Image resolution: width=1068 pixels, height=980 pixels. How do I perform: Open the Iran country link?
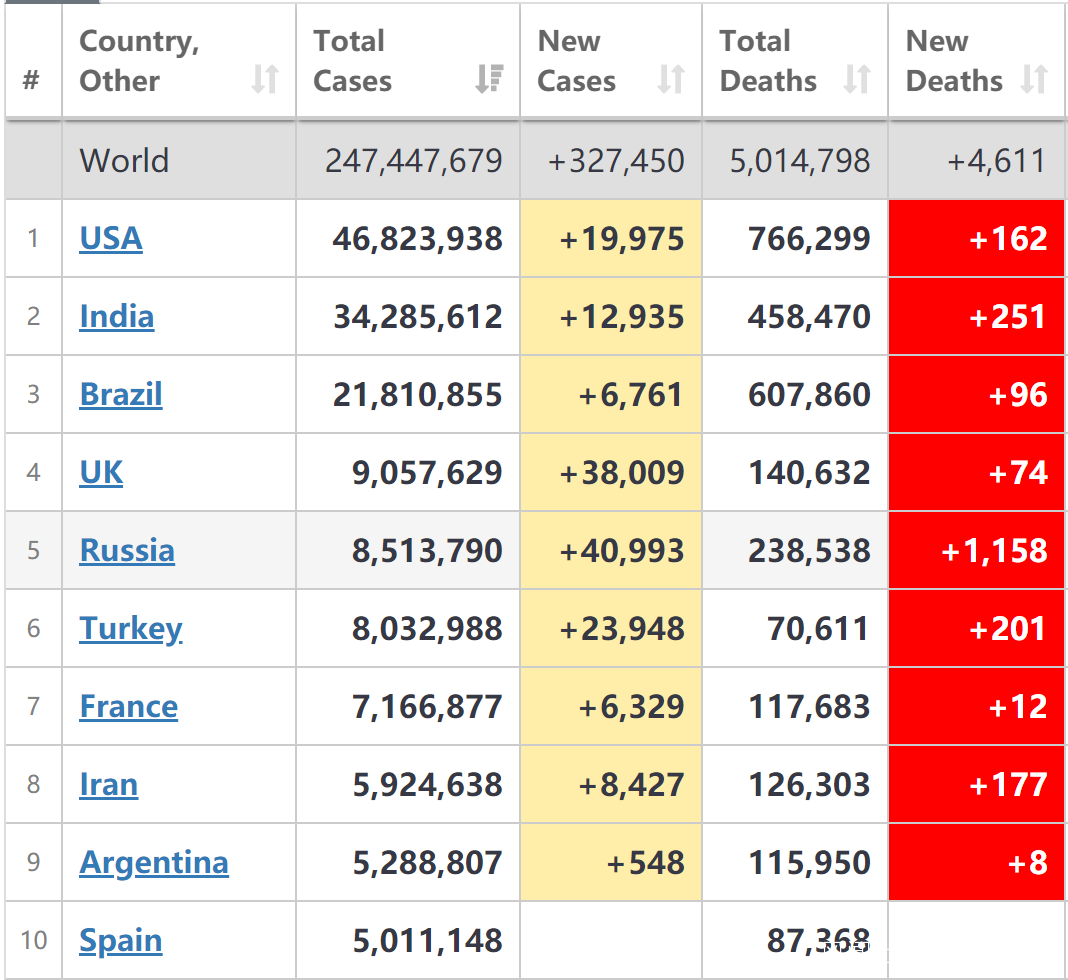(109, 785)
